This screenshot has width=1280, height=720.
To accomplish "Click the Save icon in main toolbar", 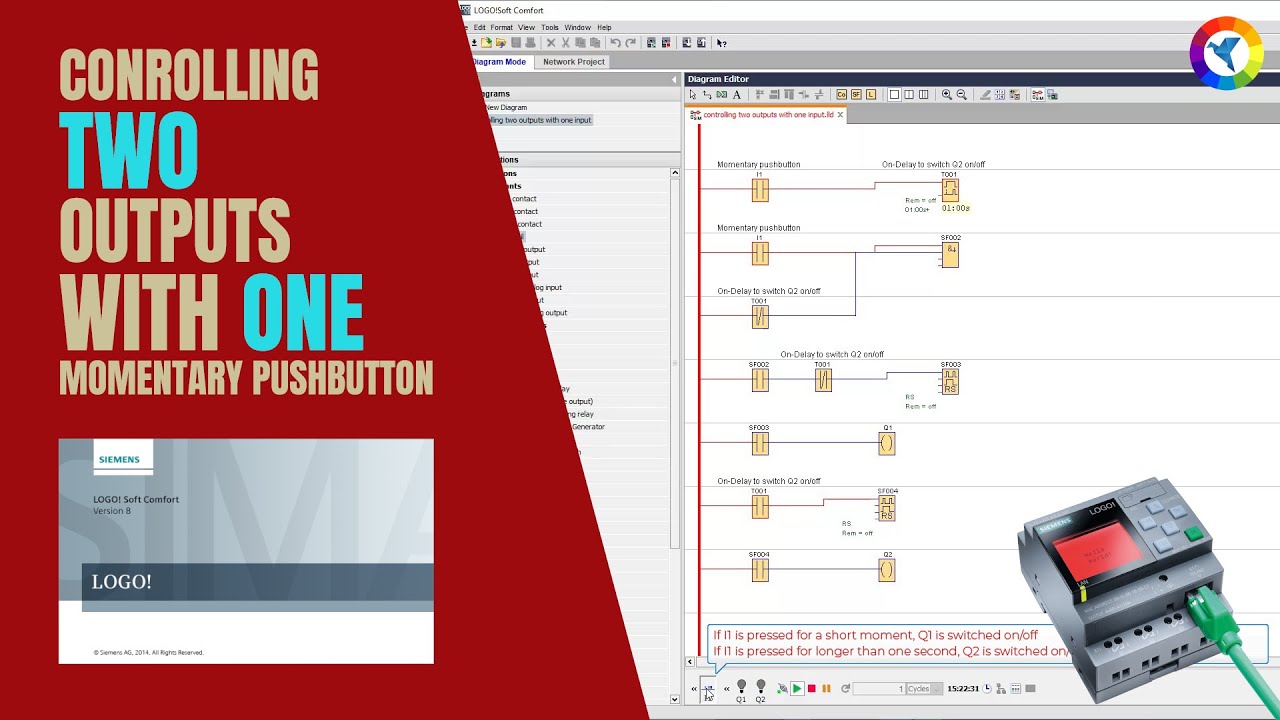I will tap(516, 43).
